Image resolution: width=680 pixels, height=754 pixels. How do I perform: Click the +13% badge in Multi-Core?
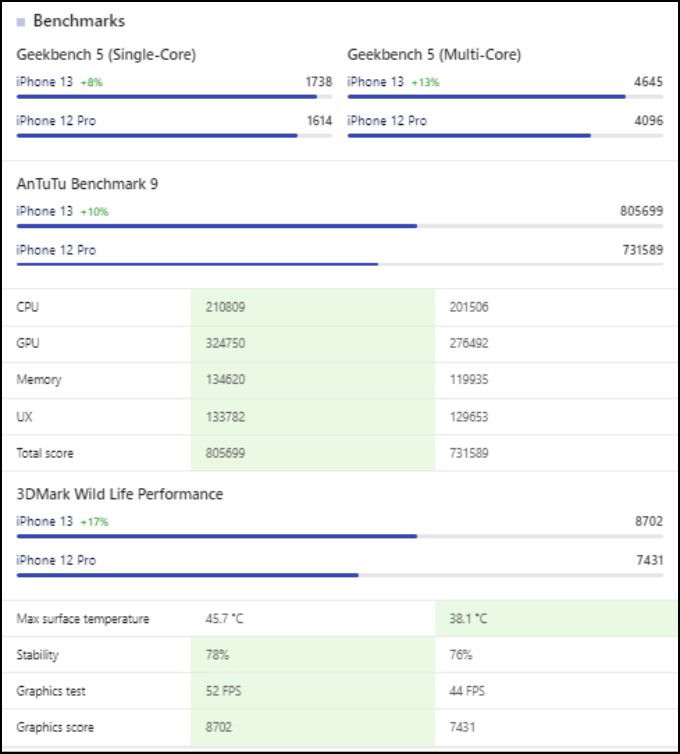(x=426, y=83)
